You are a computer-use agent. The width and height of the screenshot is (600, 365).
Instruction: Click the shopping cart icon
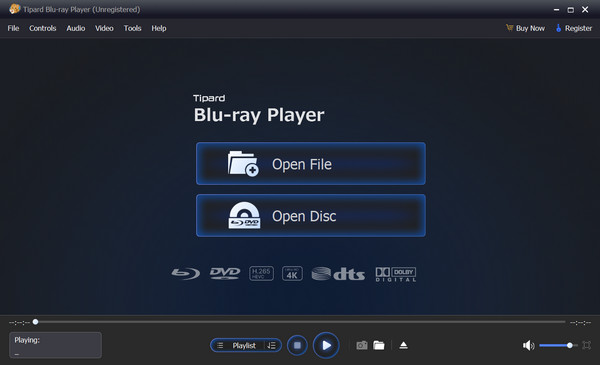tap(509, 28)
